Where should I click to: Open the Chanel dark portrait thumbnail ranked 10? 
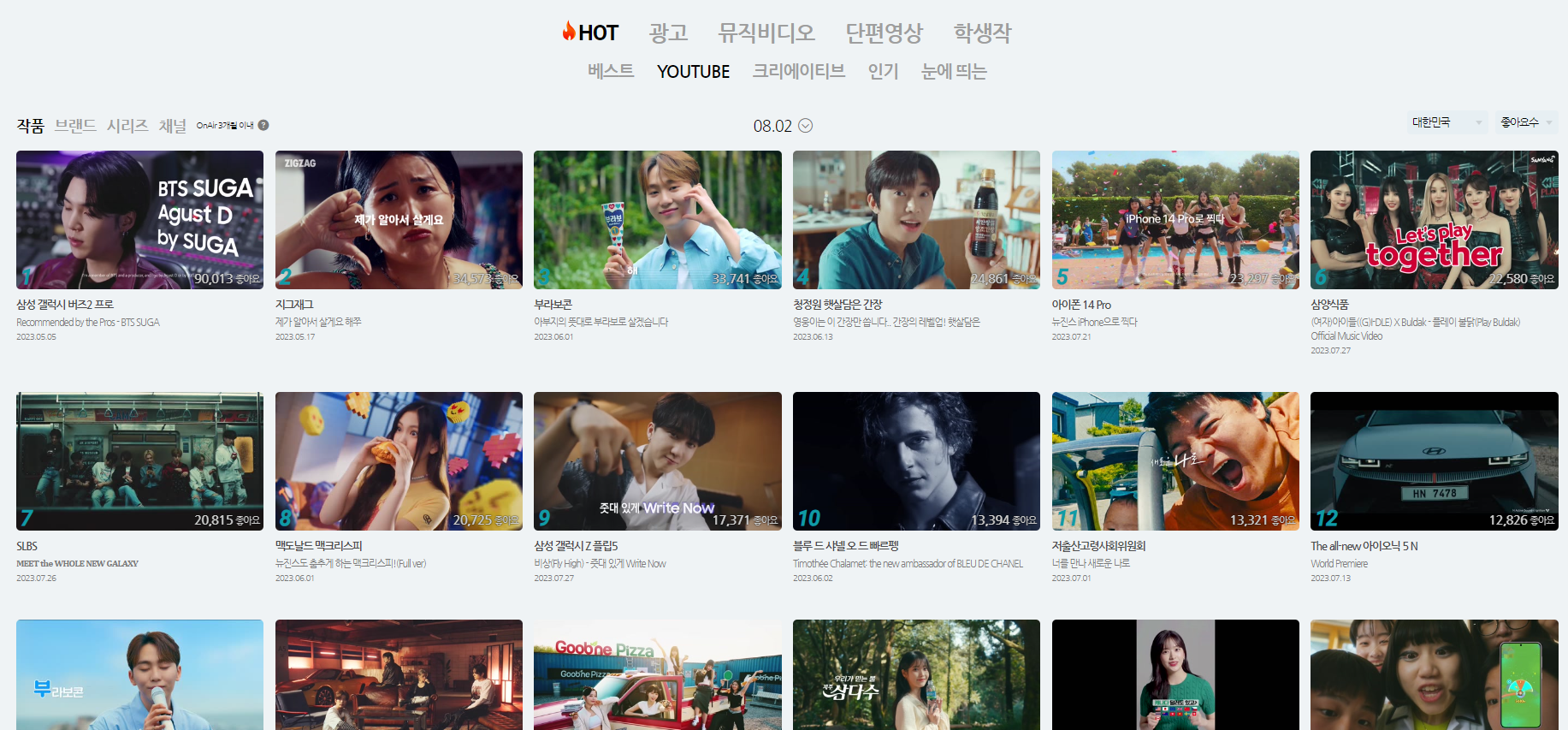point(916,461)
